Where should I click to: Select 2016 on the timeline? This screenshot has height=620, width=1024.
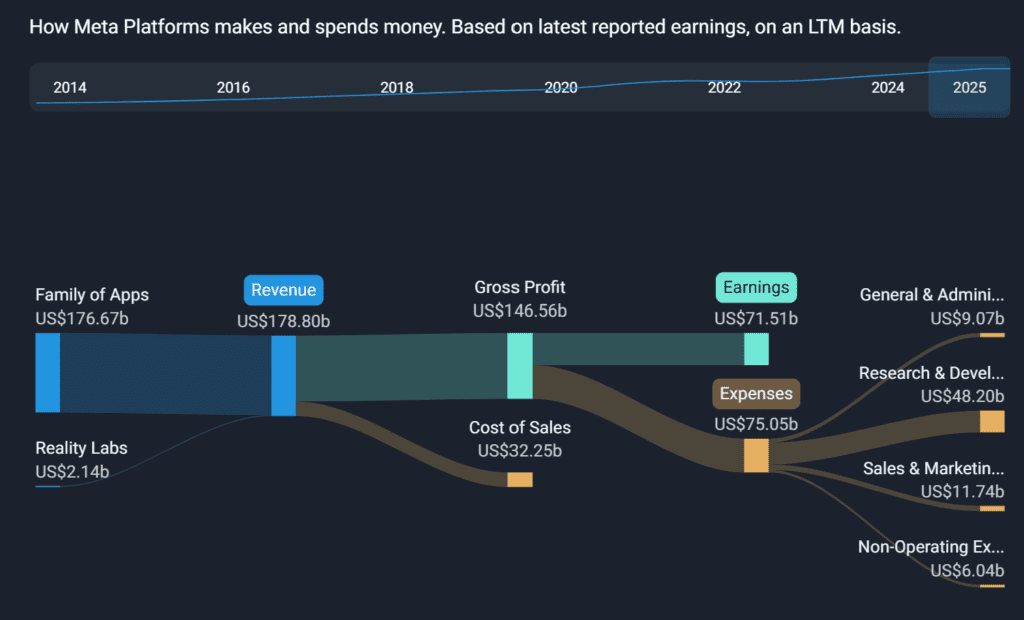233,88
